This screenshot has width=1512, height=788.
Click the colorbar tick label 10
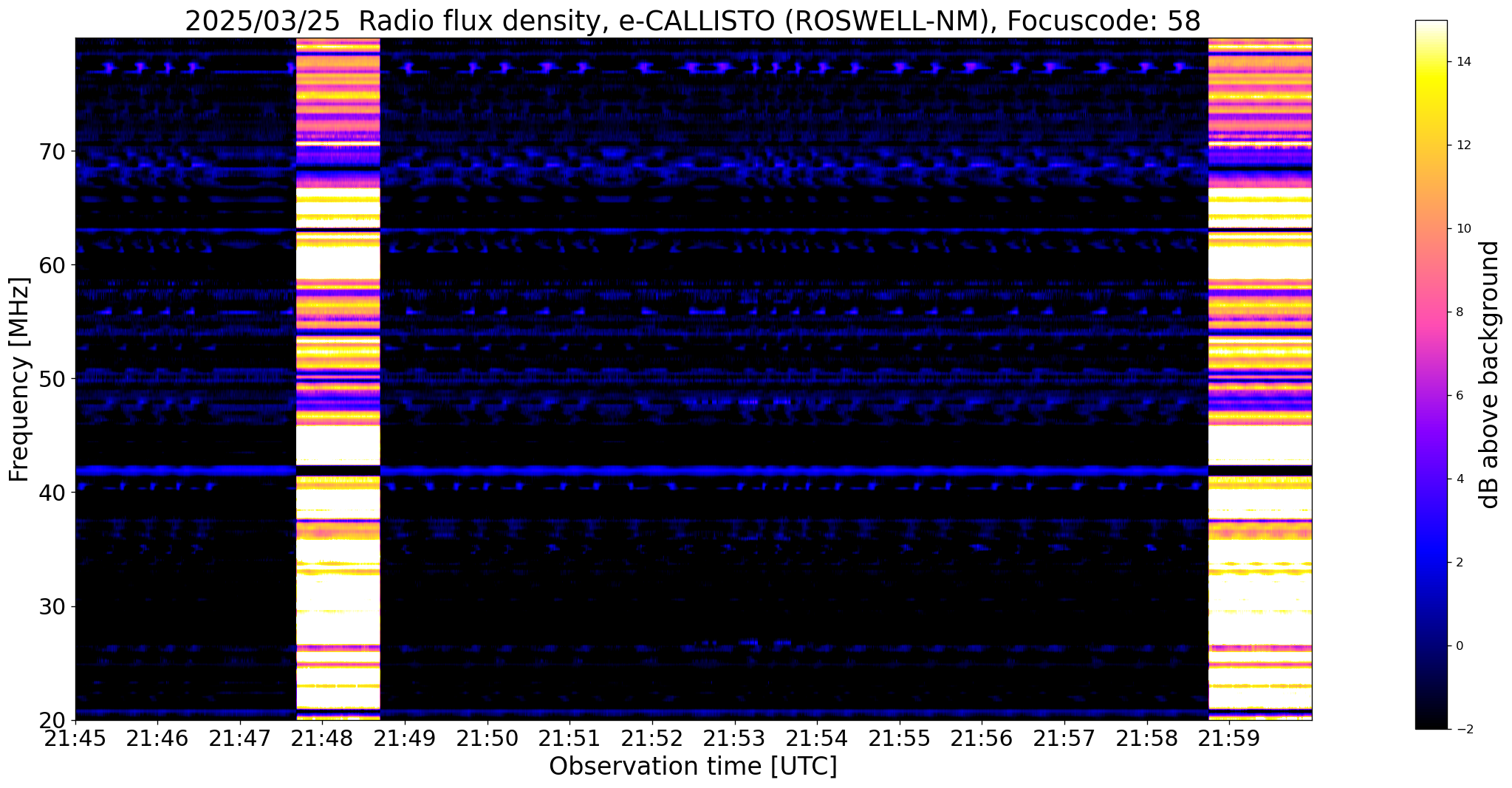click(x=1461, y=229)
